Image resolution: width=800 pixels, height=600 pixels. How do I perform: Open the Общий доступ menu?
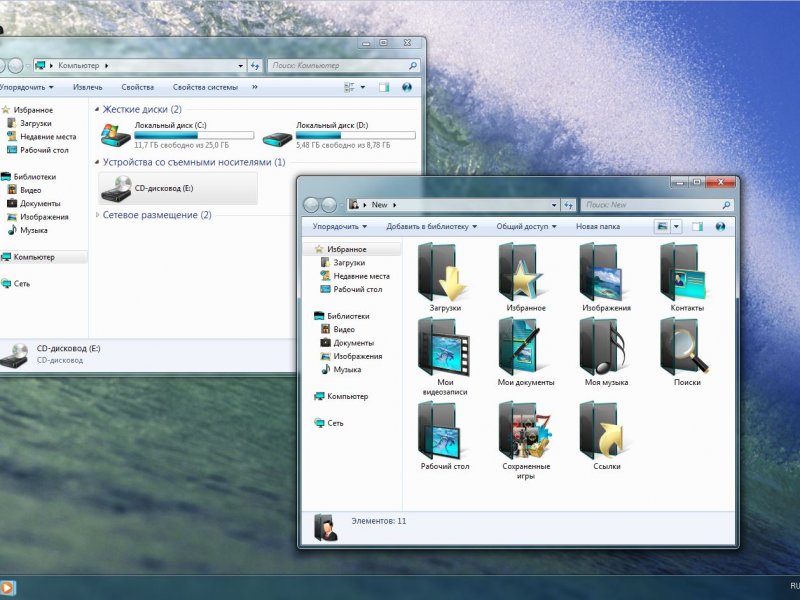(x=526, y=227)
